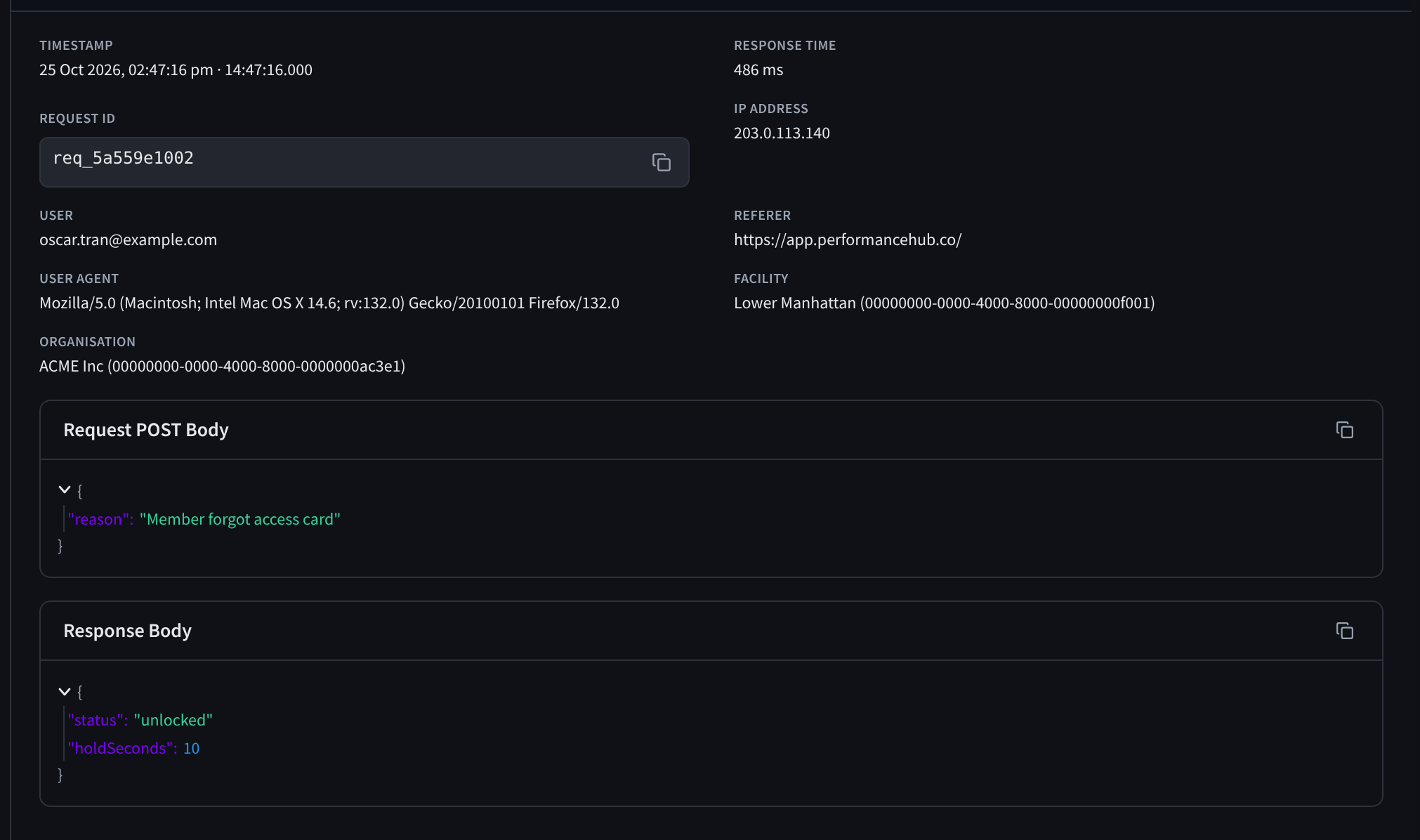Copy the Response Body contents

tap(1344, 631)
